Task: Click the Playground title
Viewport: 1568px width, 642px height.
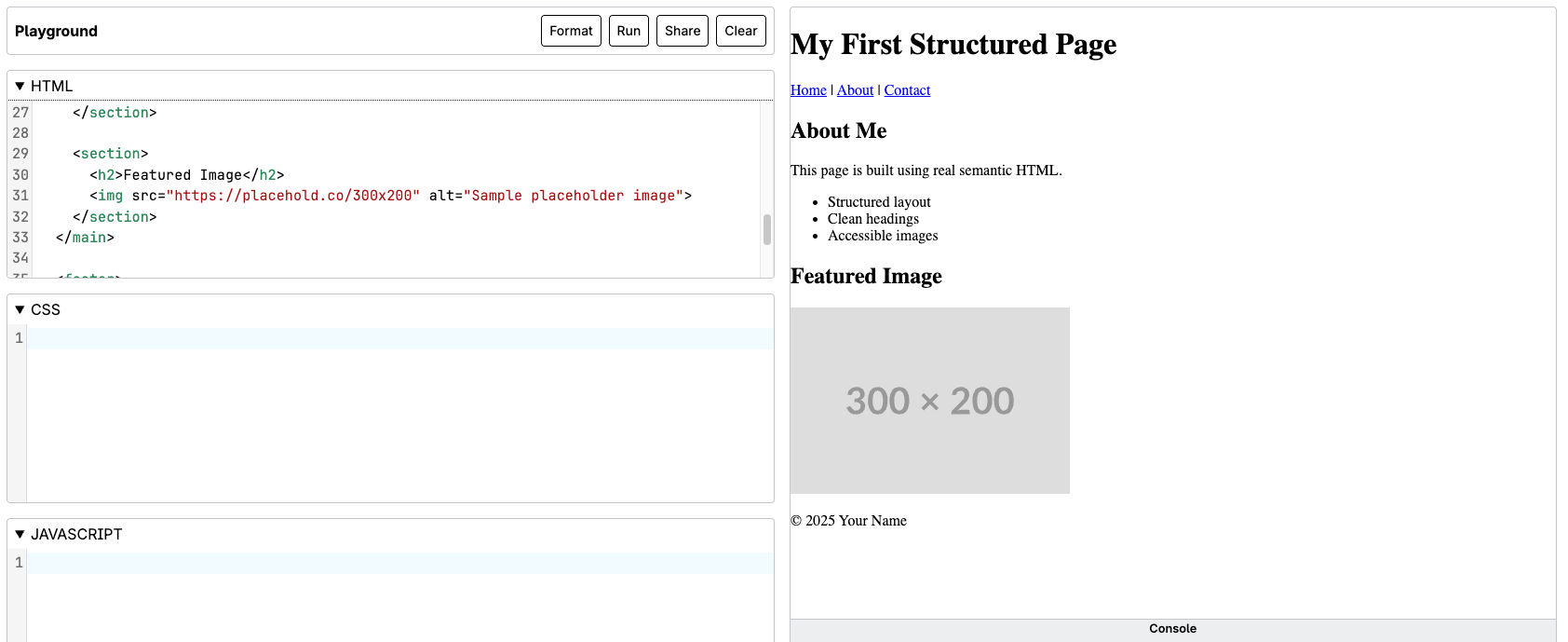Action: (56, 31)
